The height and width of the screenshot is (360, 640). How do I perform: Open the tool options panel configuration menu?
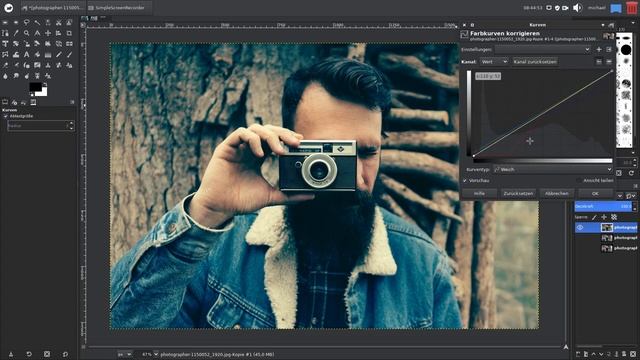coord(72,102)
